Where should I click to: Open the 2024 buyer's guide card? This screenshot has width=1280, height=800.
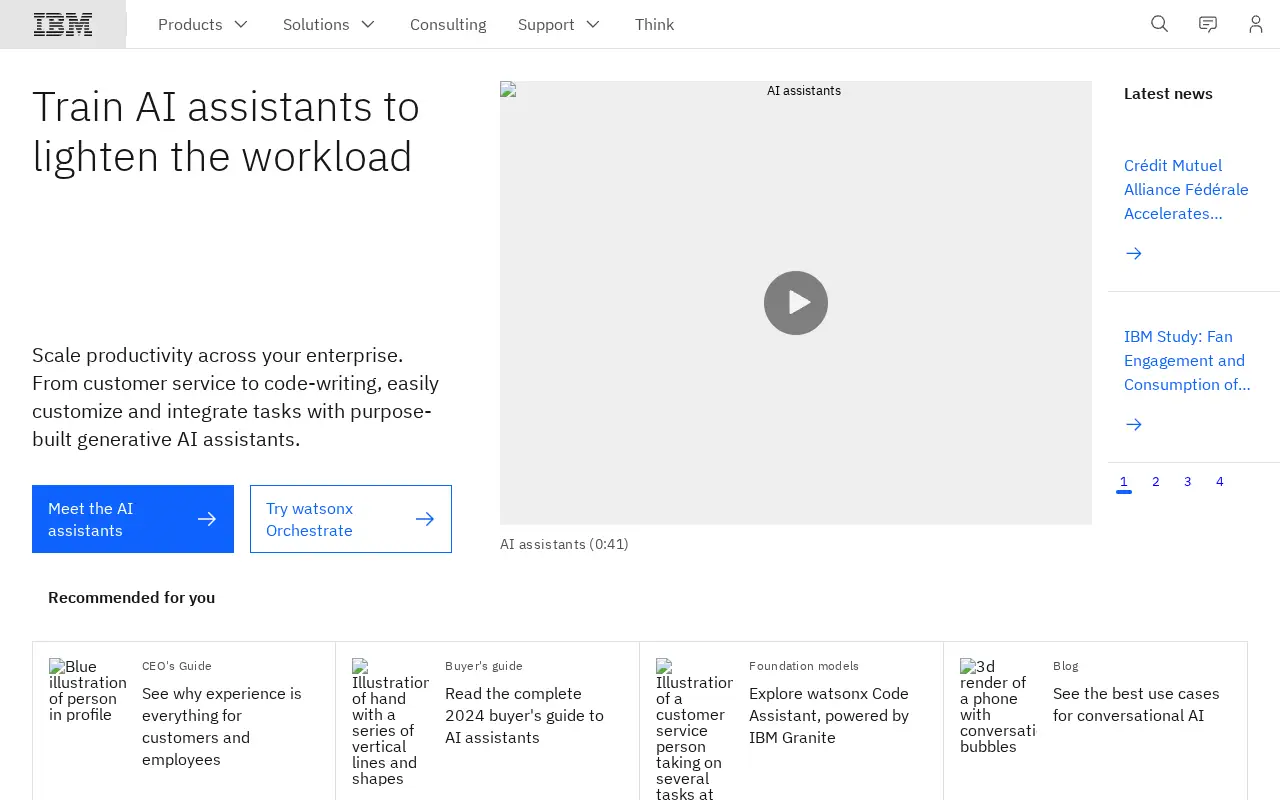[x=487, y=720]
